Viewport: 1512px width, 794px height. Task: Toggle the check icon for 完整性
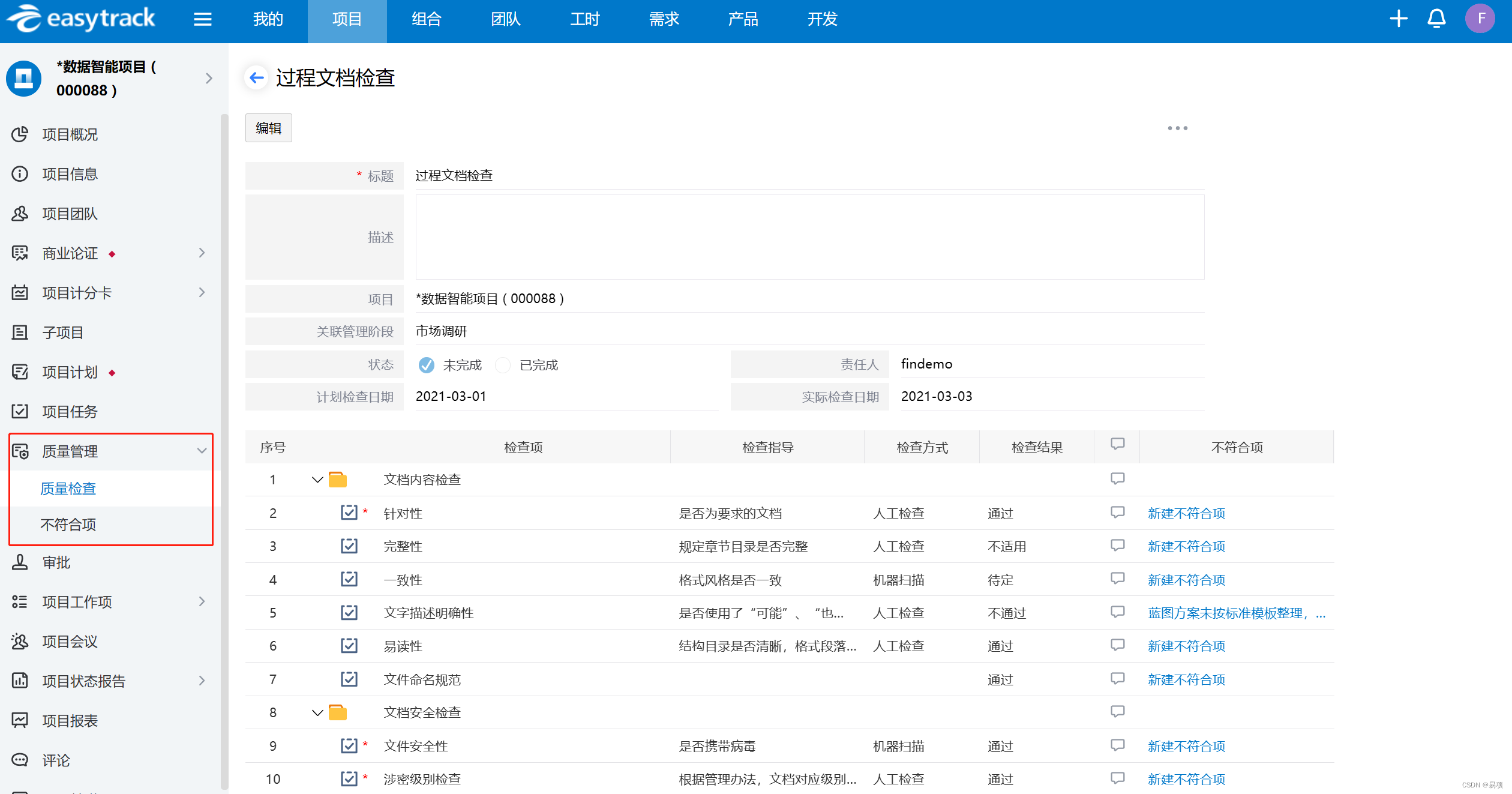click(349, 546)
